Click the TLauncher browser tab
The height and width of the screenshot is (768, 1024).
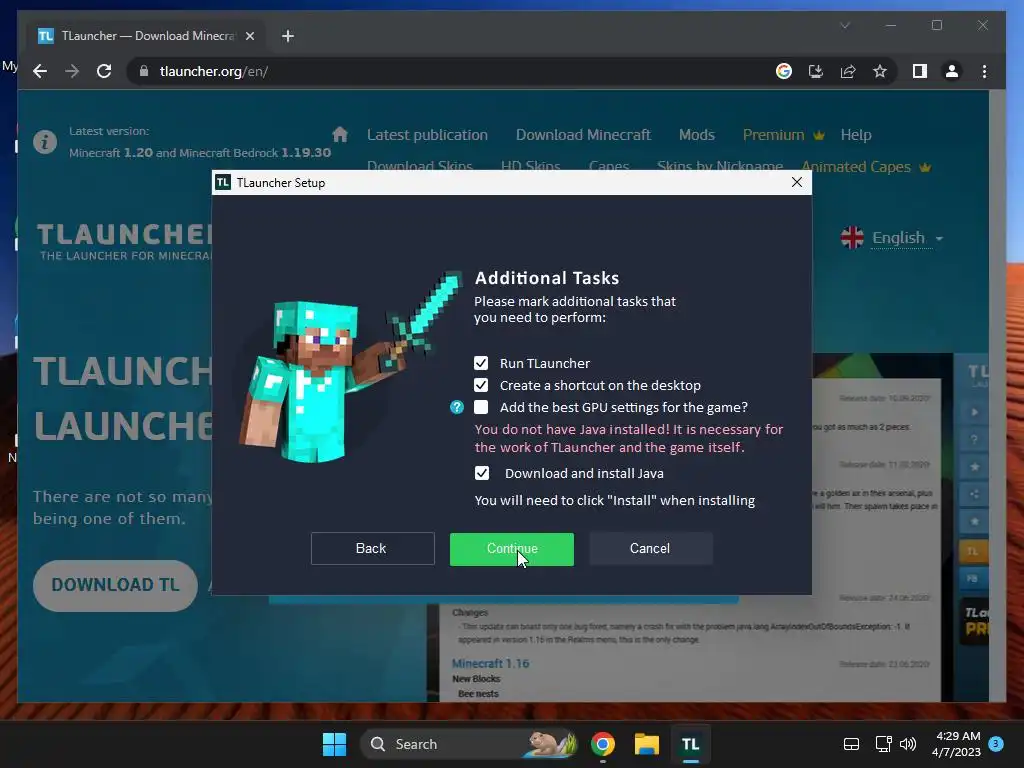[147, 36]
